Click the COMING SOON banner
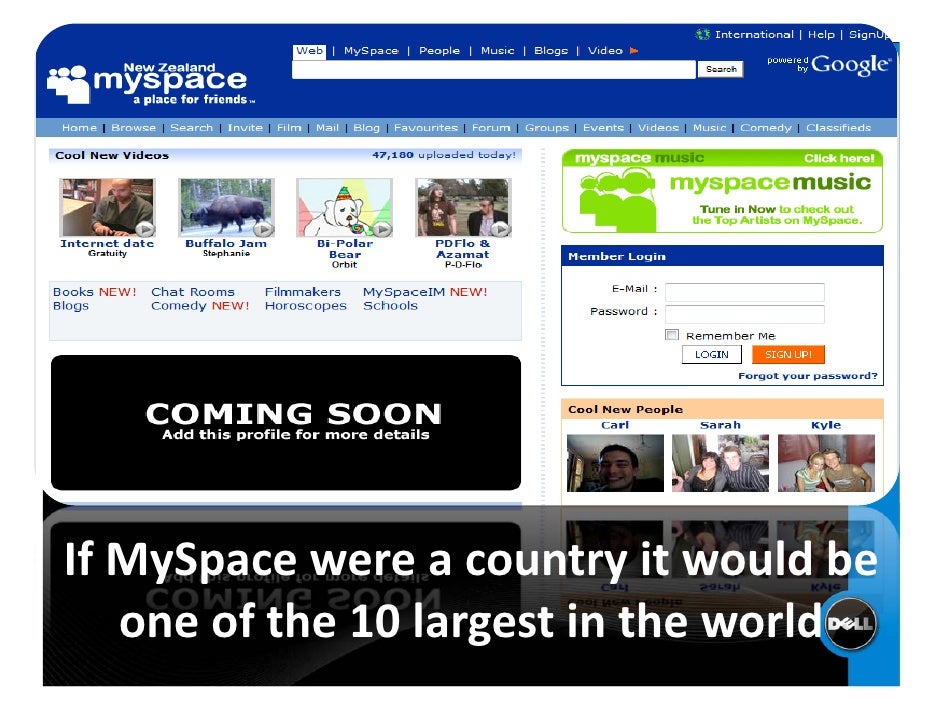 pos(286,422)
